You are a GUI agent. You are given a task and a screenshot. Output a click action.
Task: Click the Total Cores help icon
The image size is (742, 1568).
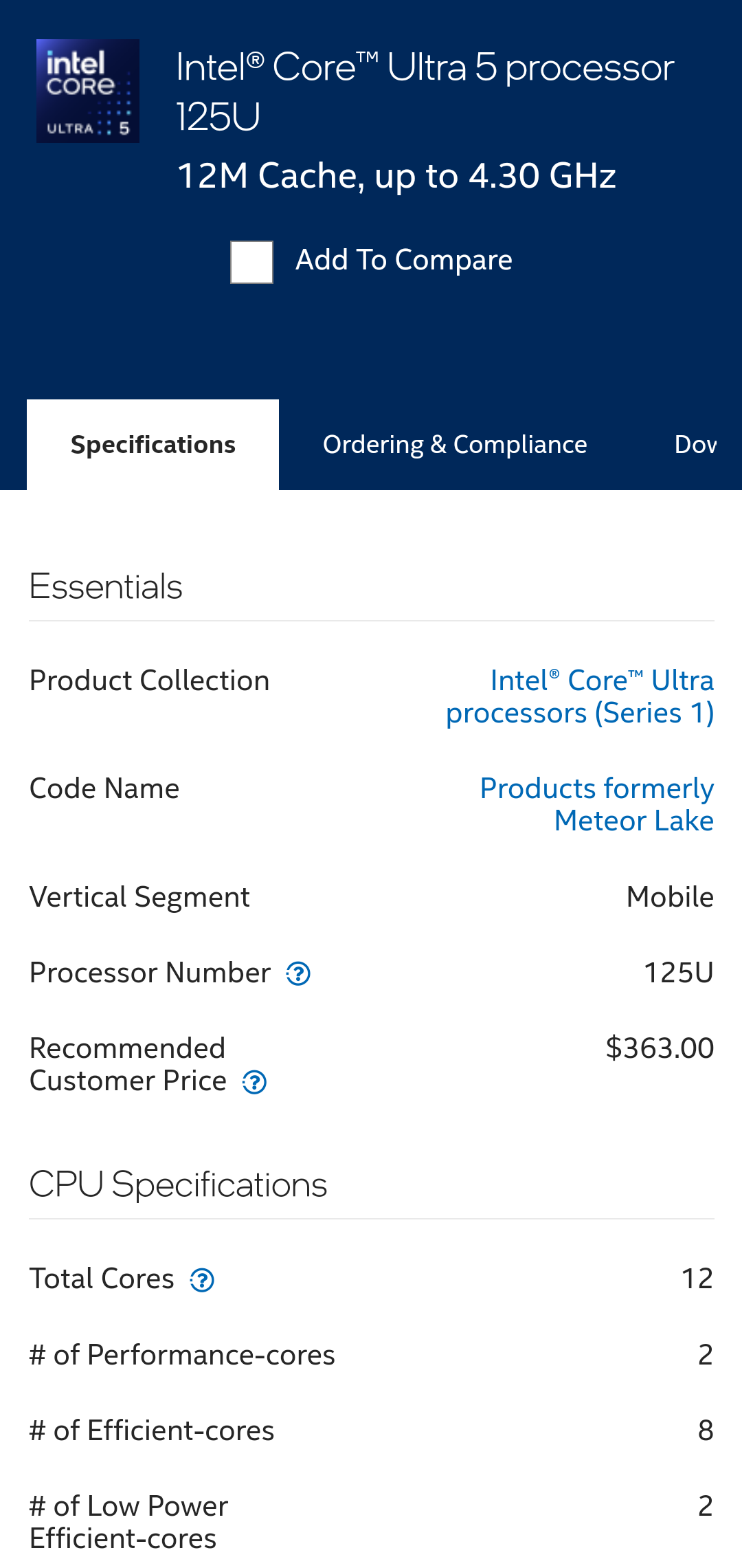click(x=202, y=1280)
